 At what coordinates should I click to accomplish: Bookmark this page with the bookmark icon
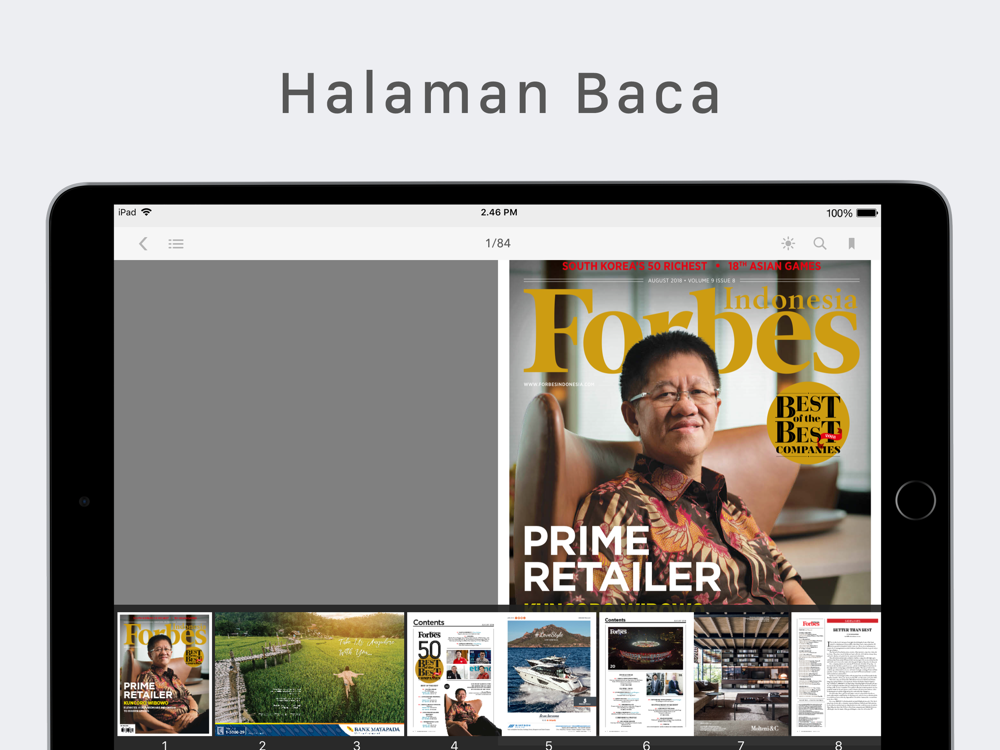point(851,243)
